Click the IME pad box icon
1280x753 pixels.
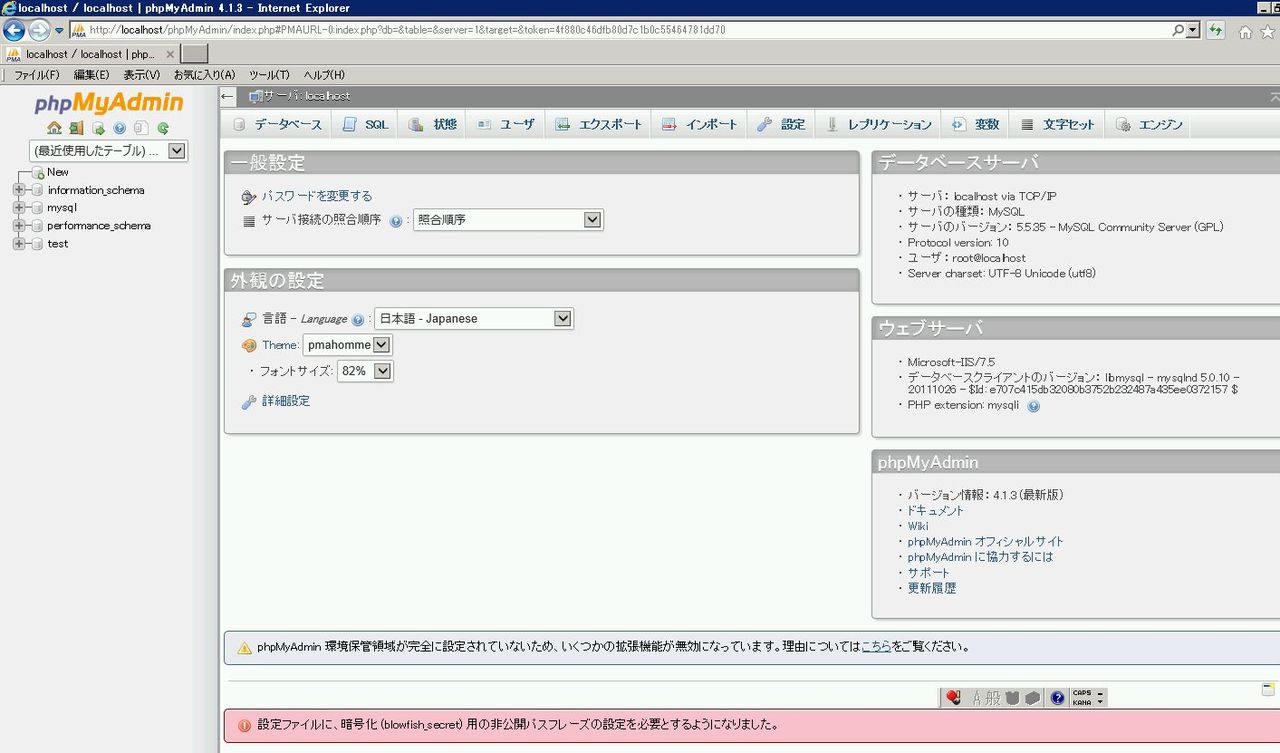1032,698
